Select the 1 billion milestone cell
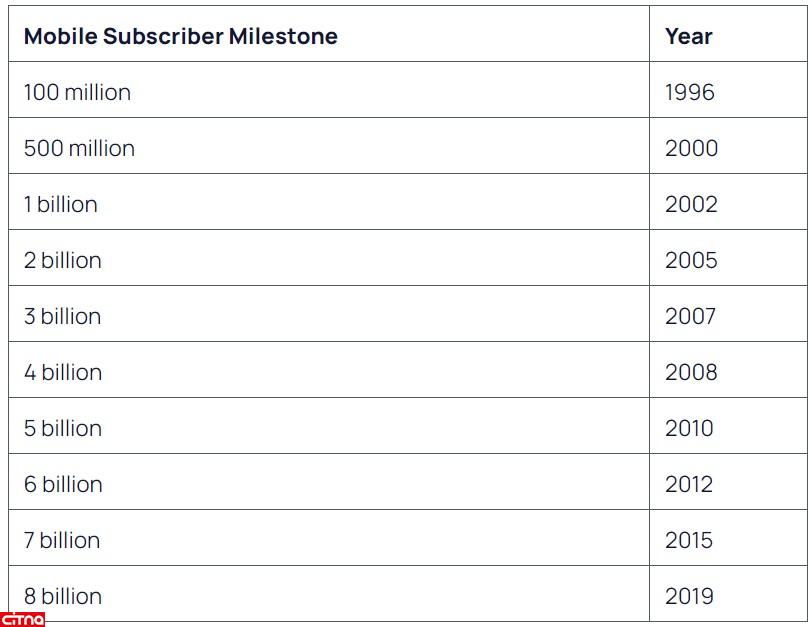 tap(61, 205)
